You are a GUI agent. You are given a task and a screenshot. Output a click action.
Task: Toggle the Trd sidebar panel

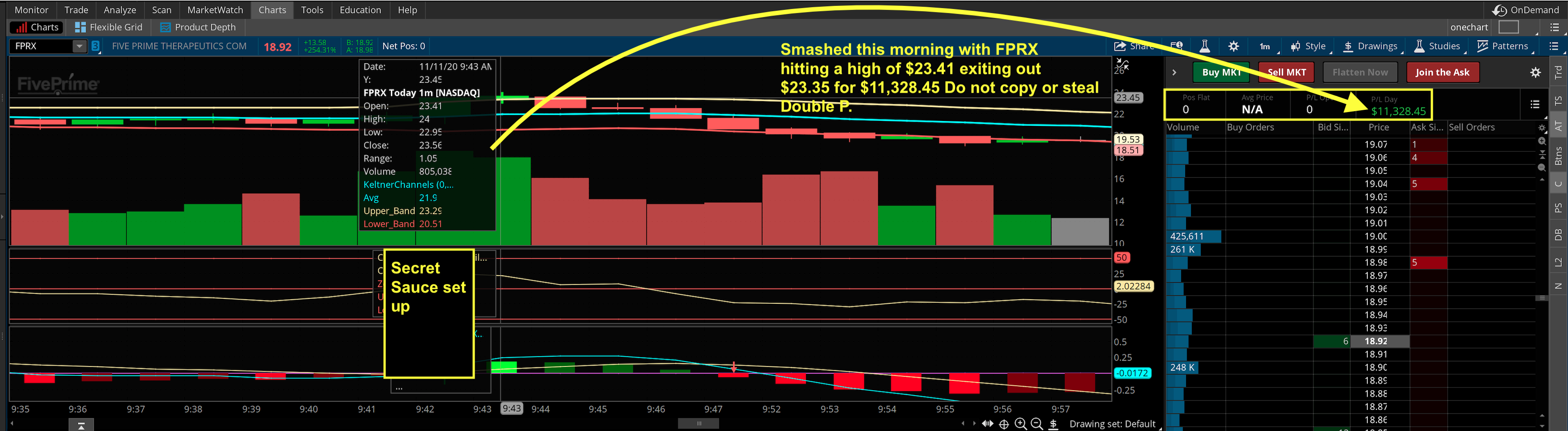pos(1558,73)
